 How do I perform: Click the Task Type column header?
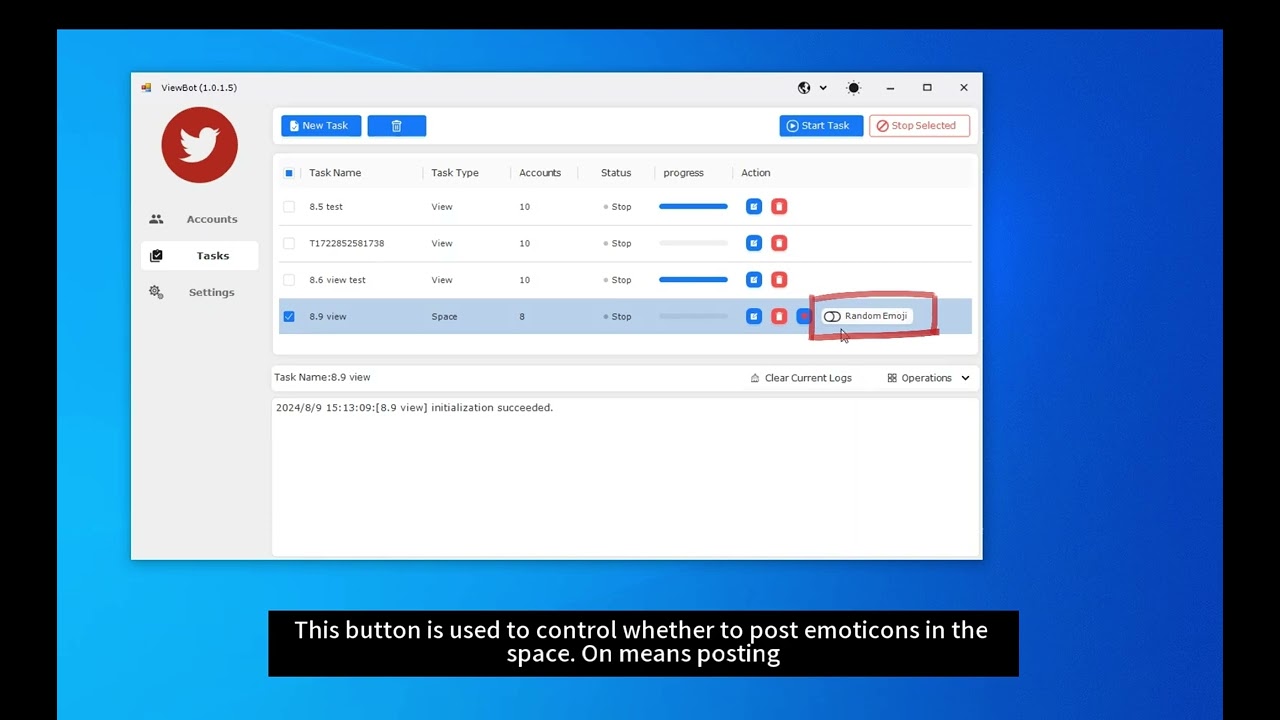[455, 173]
